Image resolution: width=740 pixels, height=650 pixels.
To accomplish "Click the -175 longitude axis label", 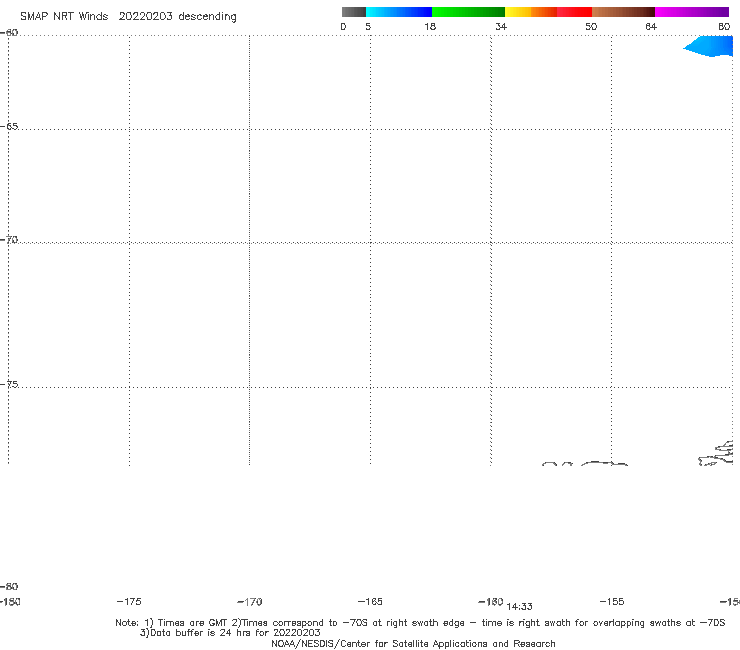I will [129, 601].
